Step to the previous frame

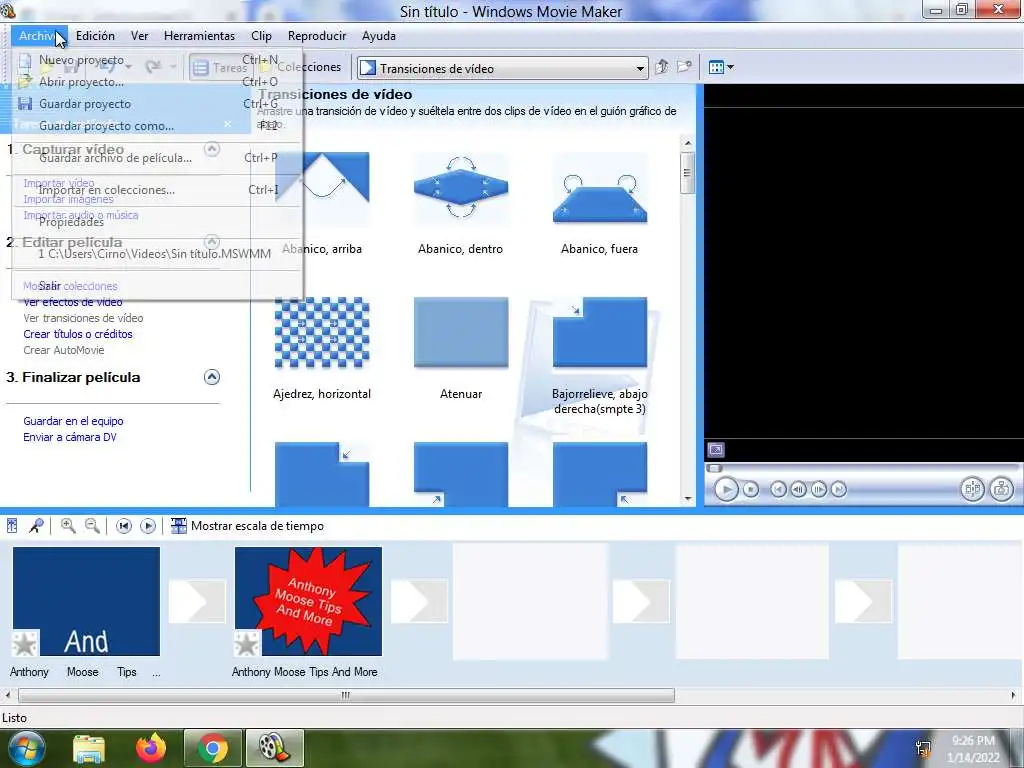coord(798,489)
